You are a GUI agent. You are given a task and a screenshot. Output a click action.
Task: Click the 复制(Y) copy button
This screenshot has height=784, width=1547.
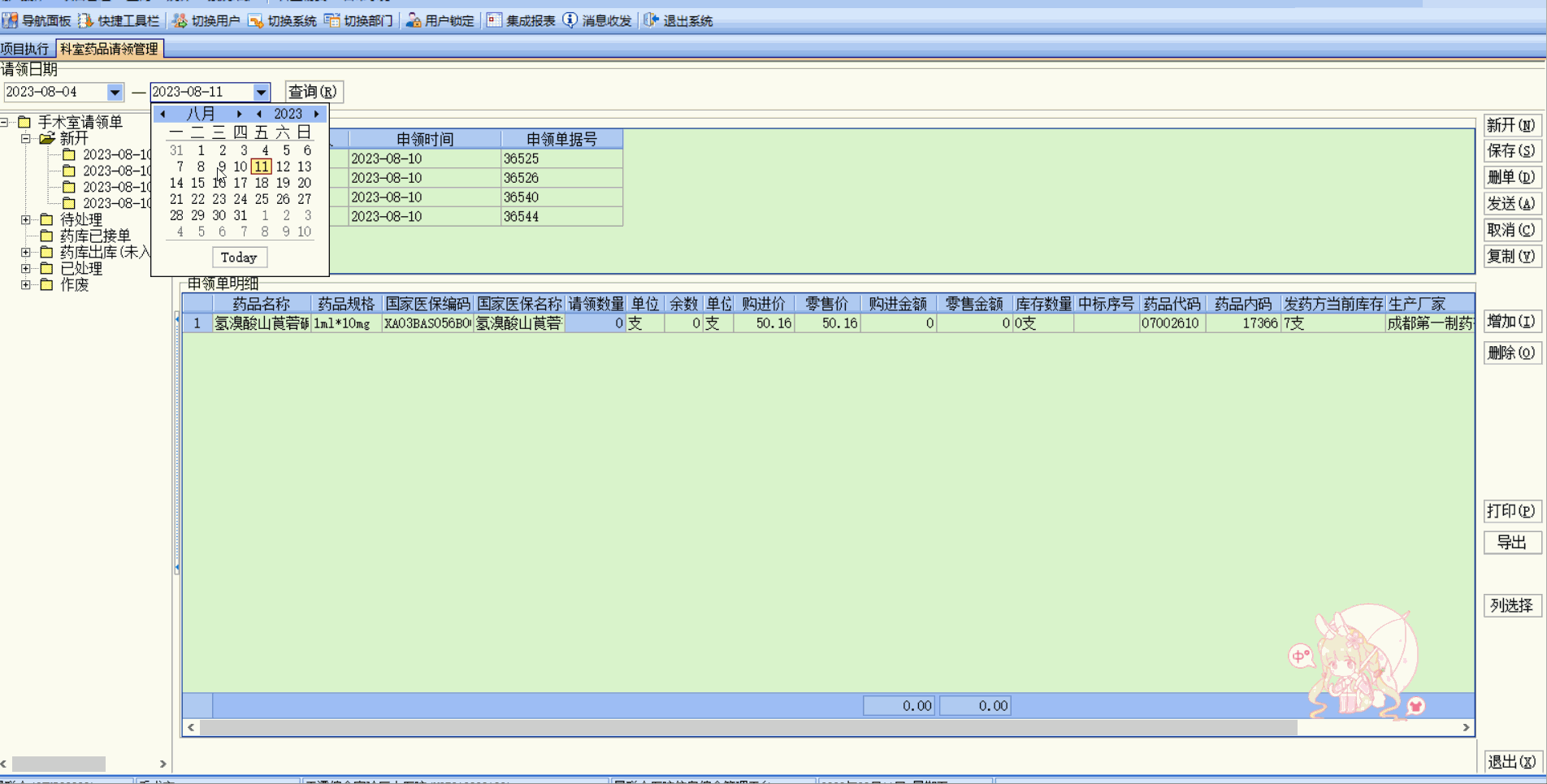point(1512,256)
